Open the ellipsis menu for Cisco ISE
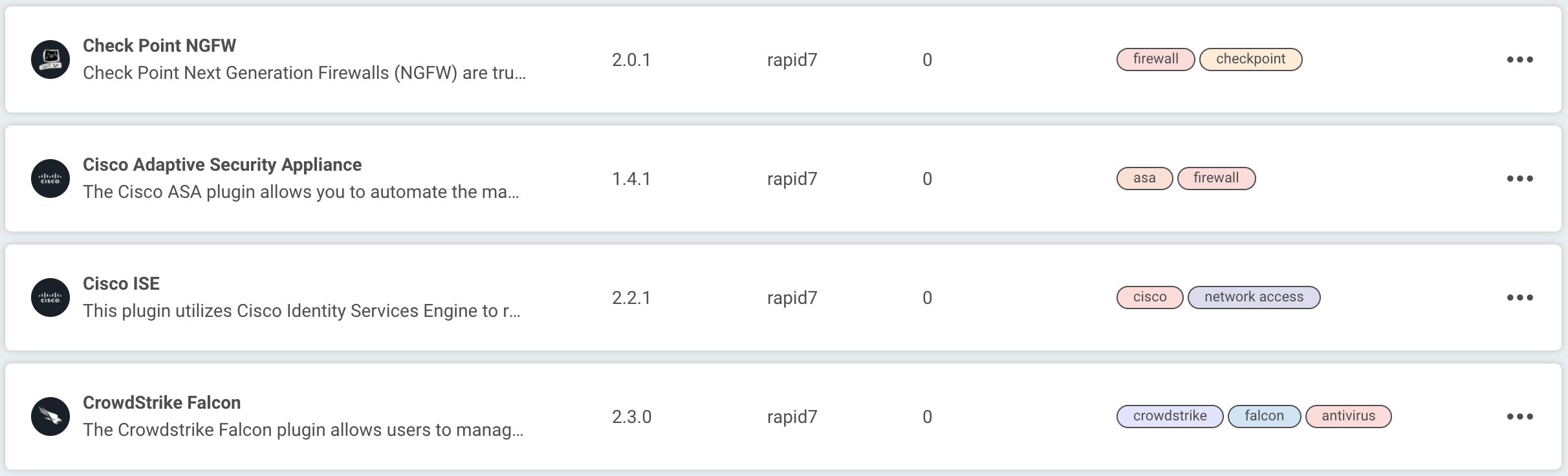 (1519, 297)
